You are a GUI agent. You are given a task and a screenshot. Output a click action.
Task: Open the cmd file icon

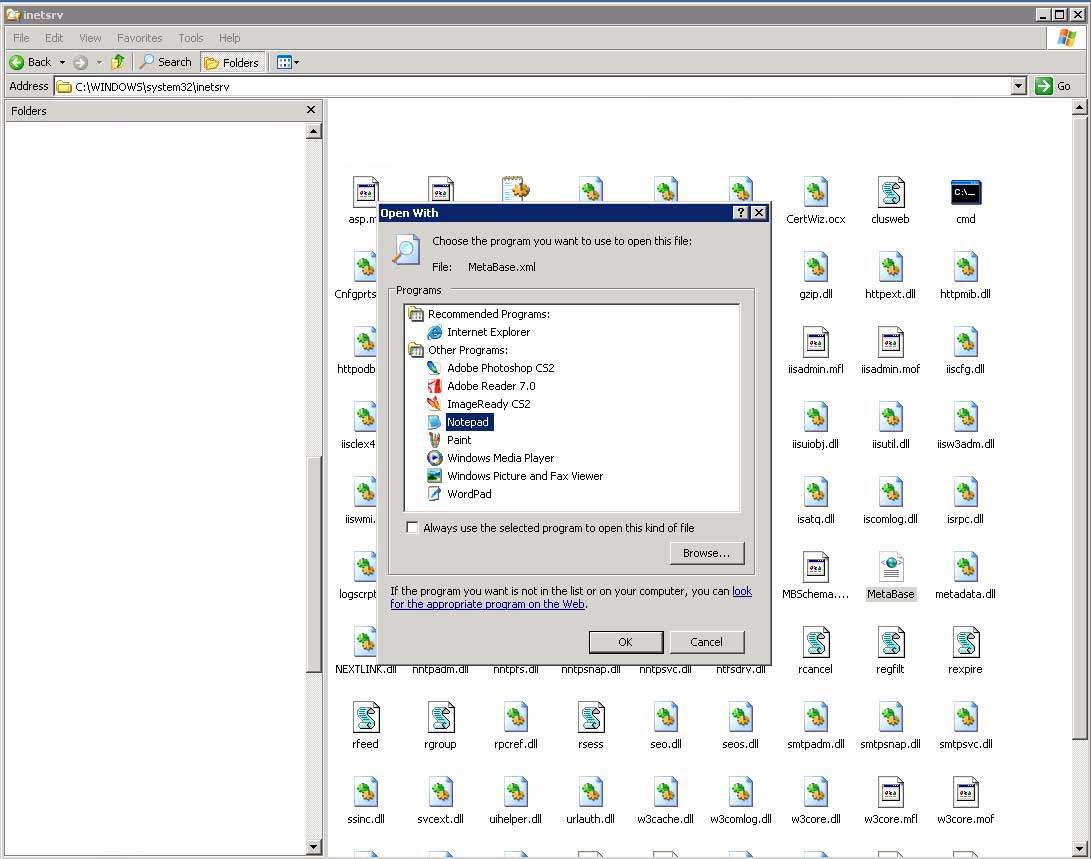click(966, 193)
